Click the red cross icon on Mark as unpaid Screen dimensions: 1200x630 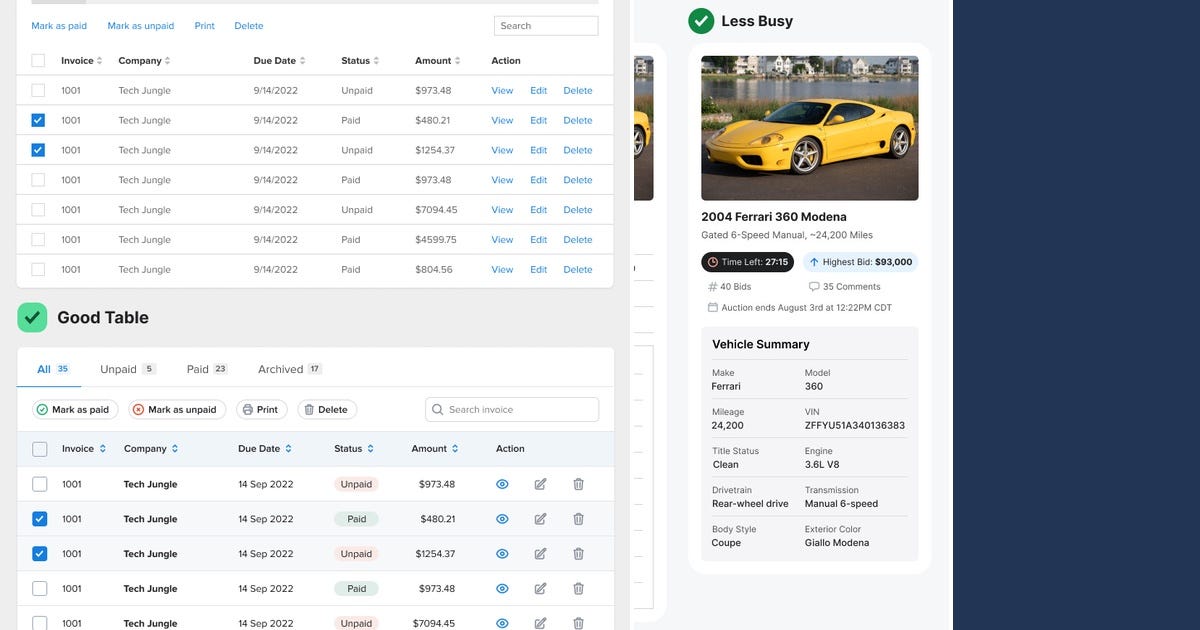tap(136, 409)
